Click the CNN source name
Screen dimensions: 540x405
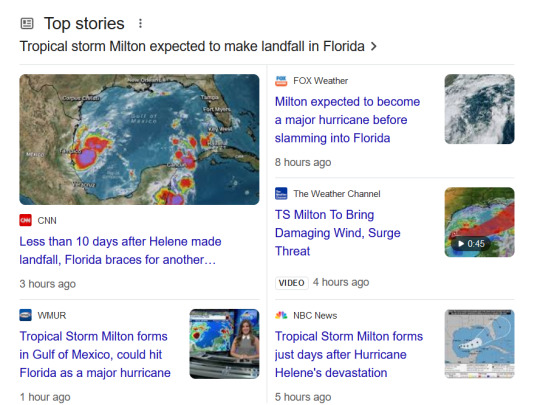click(x=47, y=220)
